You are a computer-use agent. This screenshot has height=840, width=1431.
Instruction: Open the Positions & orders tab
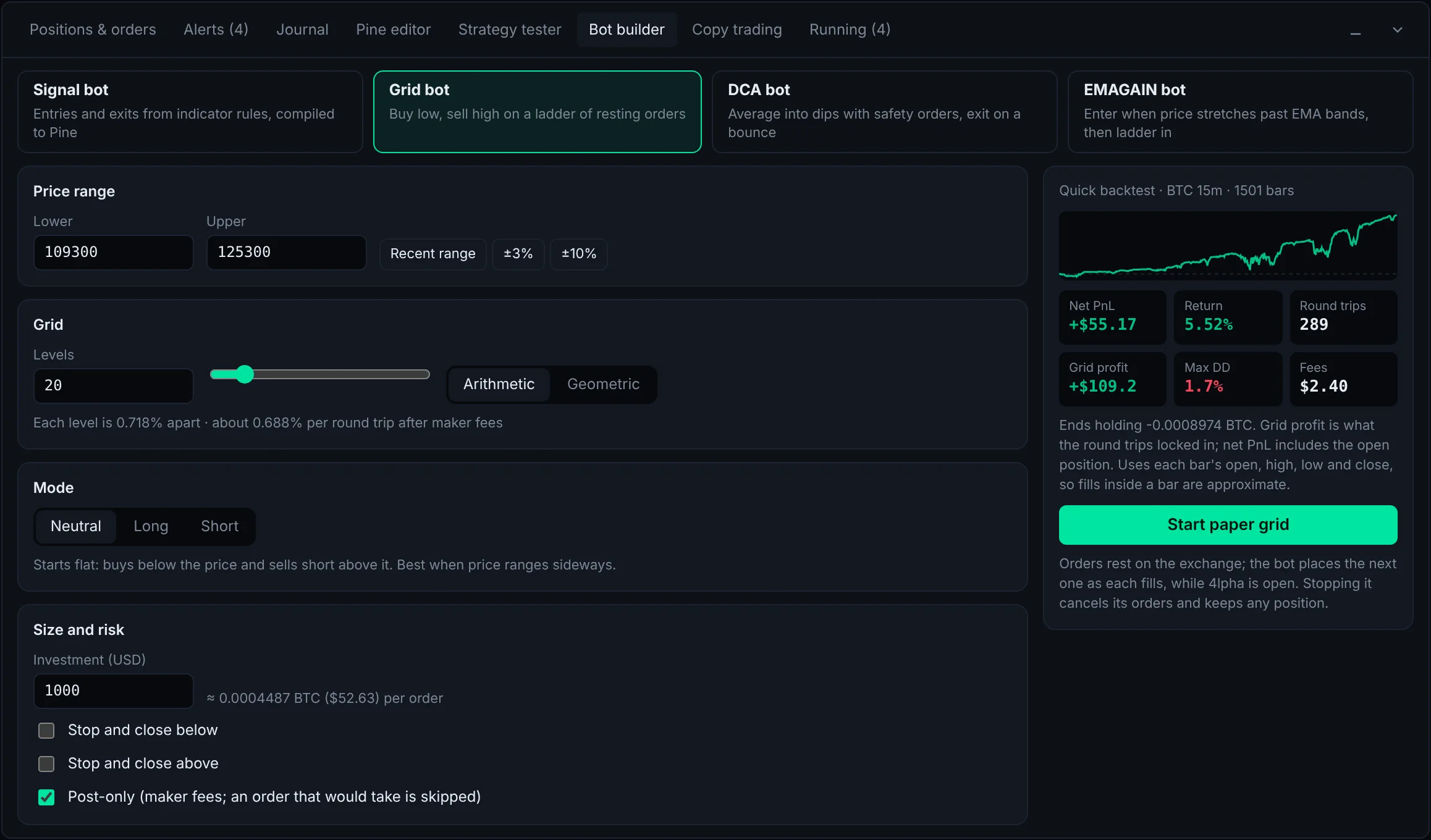pos(93,30)
